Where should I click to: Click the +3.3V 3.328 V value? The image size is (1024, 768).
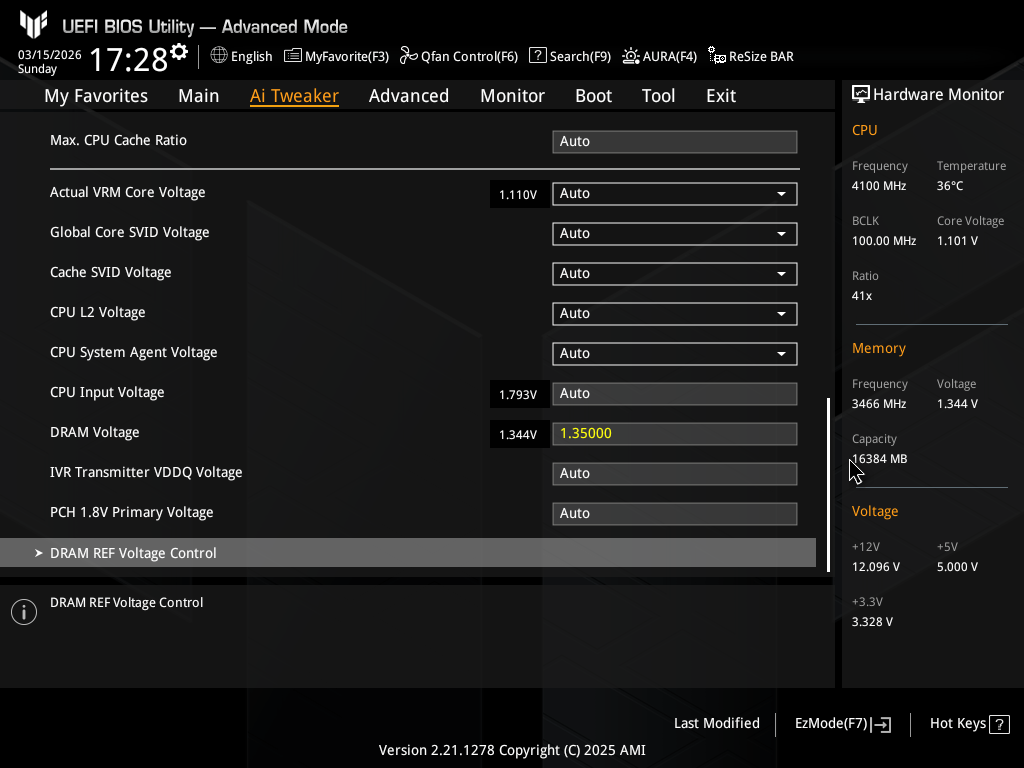(872, 622)
